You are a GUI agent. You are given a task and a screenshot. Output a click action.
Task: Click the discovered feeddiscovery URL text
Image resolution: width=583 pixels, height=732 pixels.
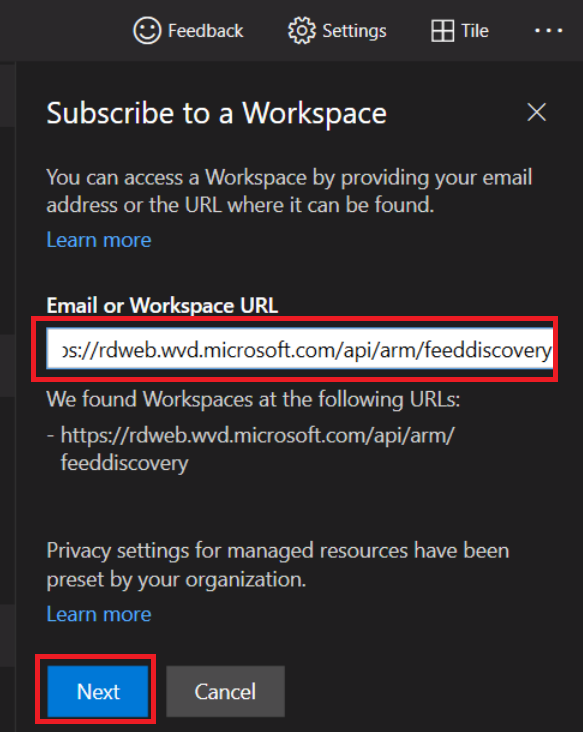[x=257, y=449]
